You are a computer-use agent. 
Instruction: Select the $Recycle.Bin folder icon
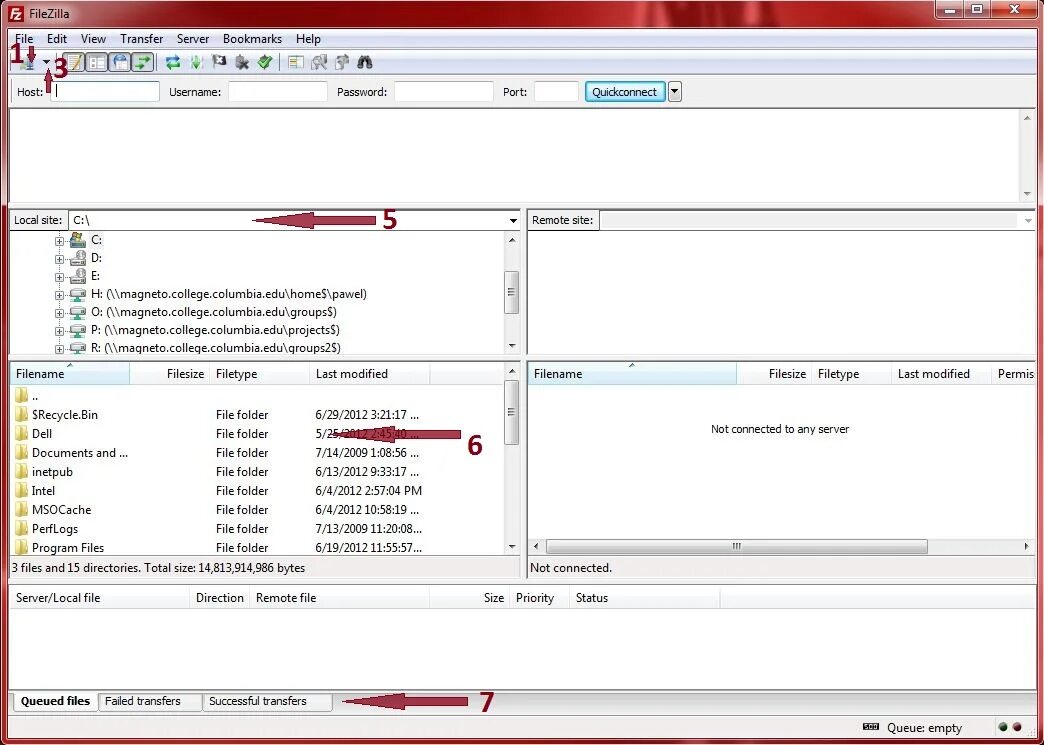pos(21,414)
